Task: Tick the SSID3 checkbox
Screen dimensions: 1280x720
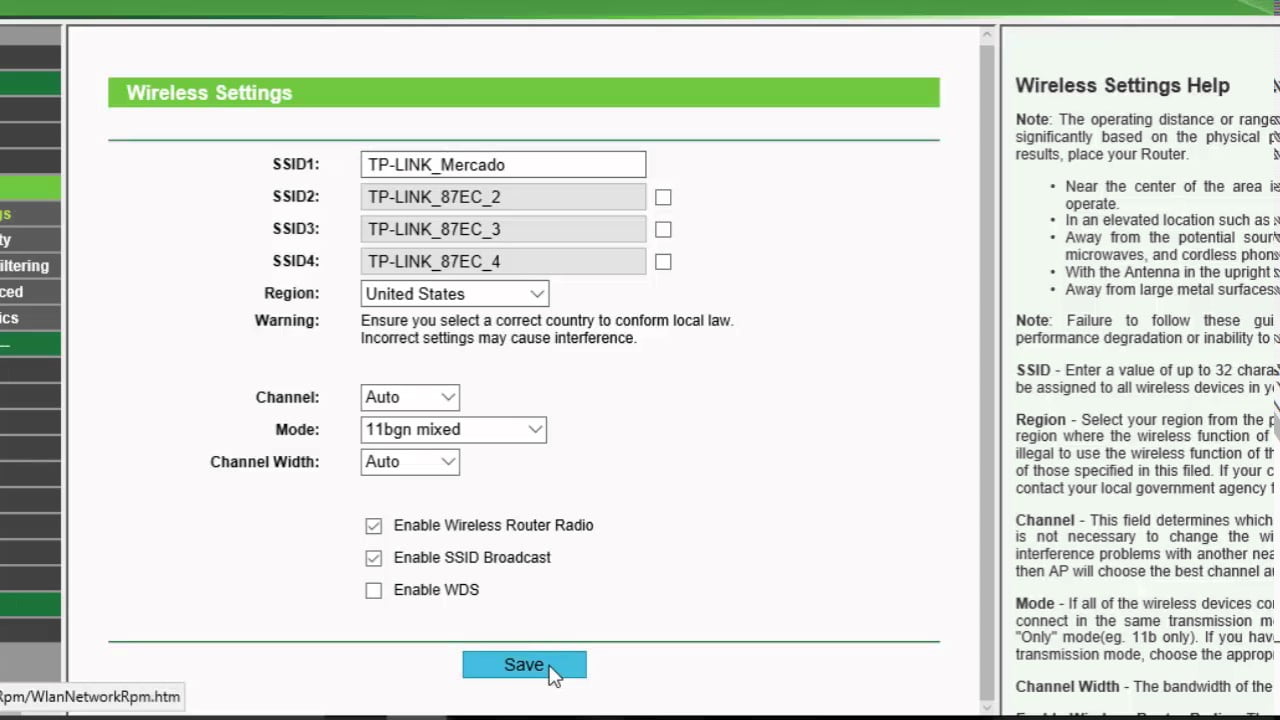Action: click(663, 230)
